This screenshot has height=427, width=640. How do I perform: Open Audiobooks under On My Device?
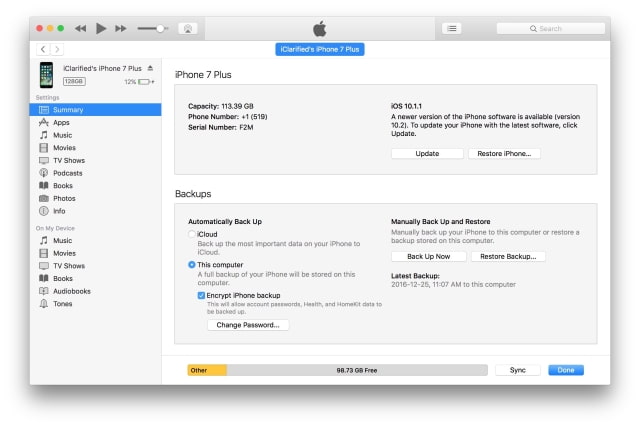tap(96, 291)
